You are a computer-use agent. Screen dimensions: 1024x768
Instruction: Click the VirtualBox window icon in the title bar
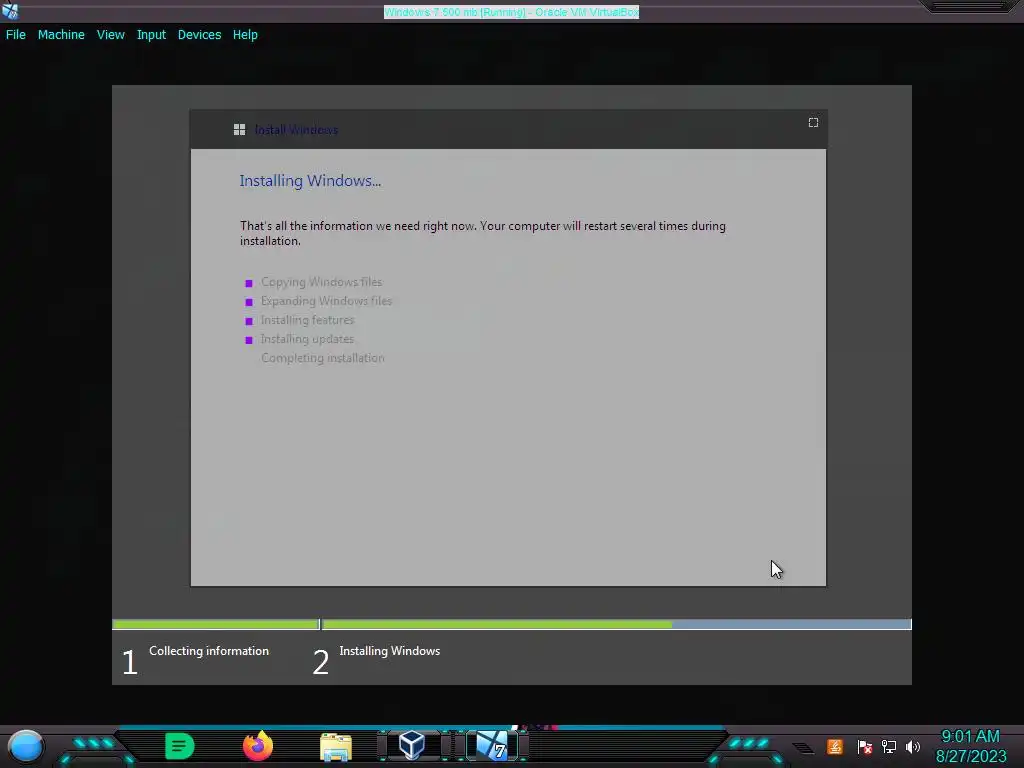coord(10,10)
